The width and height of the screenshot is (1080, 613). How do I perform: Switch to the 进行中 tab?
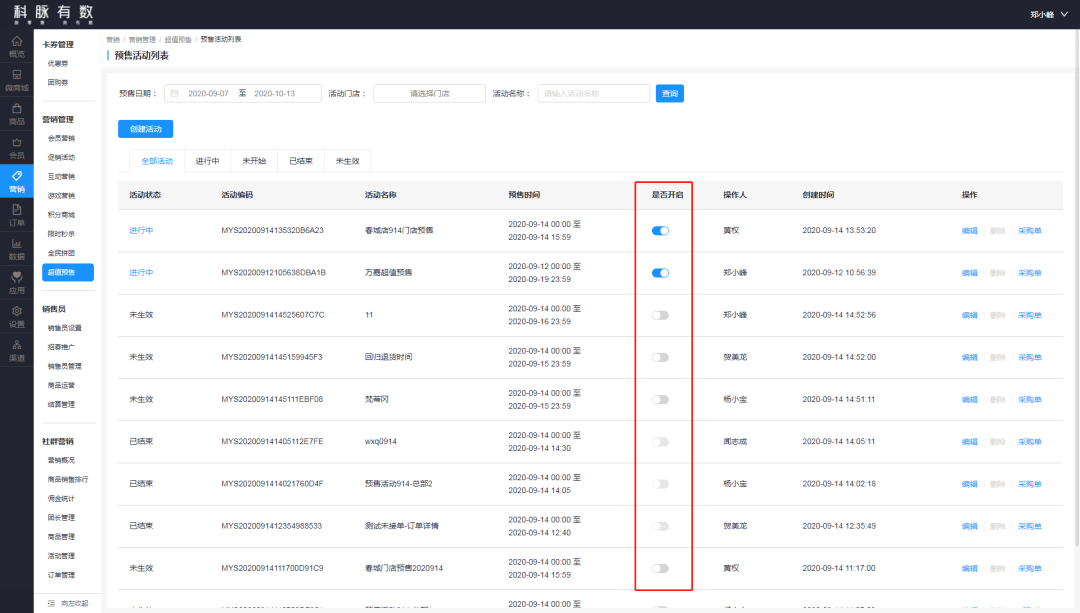(x=207, y=160)
